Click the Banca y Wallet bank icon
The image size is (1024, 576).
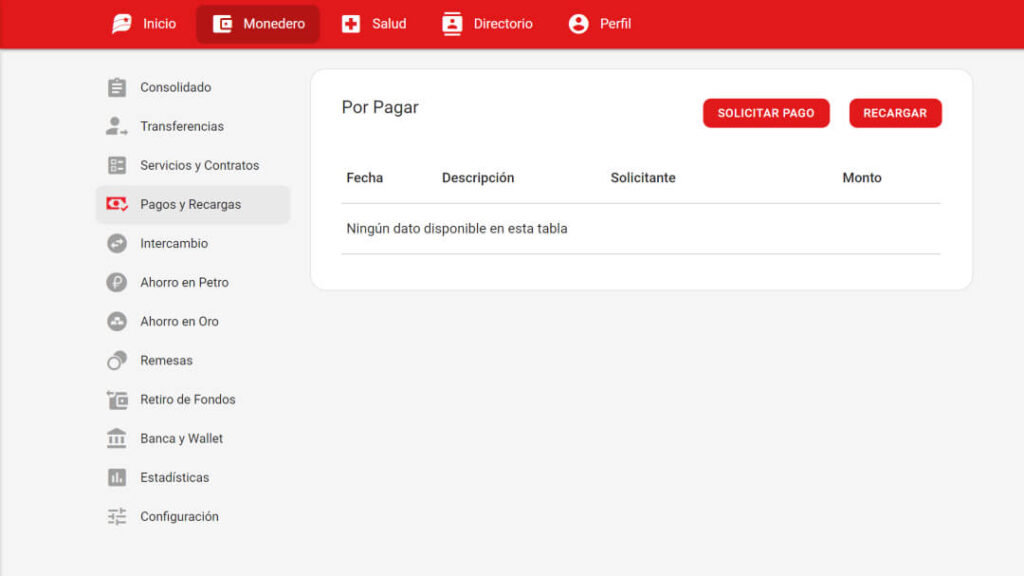[x=116, y=438]
